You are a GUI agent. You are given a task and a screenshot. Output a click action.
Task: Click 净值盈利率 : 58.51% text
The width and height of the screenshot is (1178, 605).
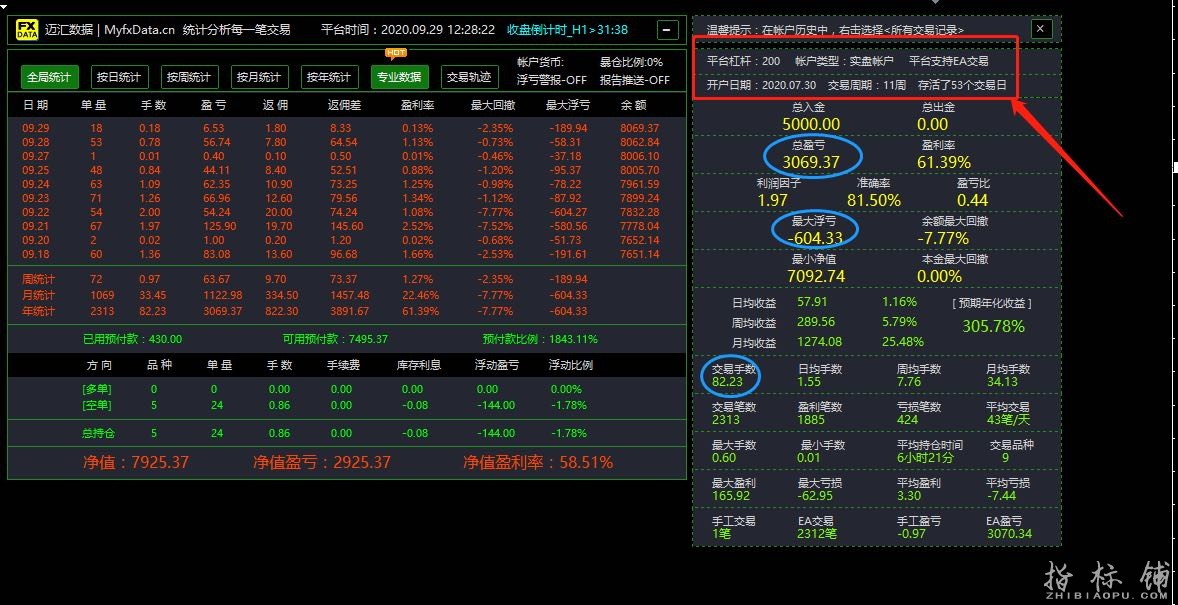click(538, 462)
